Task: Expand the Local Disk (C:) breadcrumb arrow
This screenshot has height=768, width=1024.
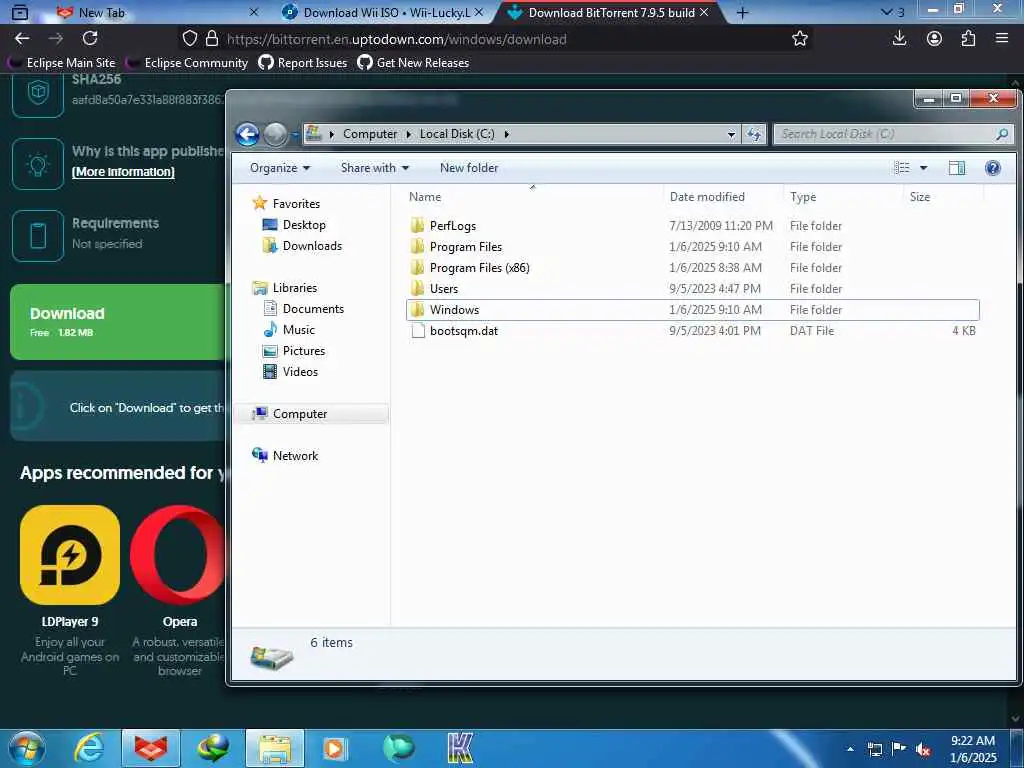Action: 506,134
